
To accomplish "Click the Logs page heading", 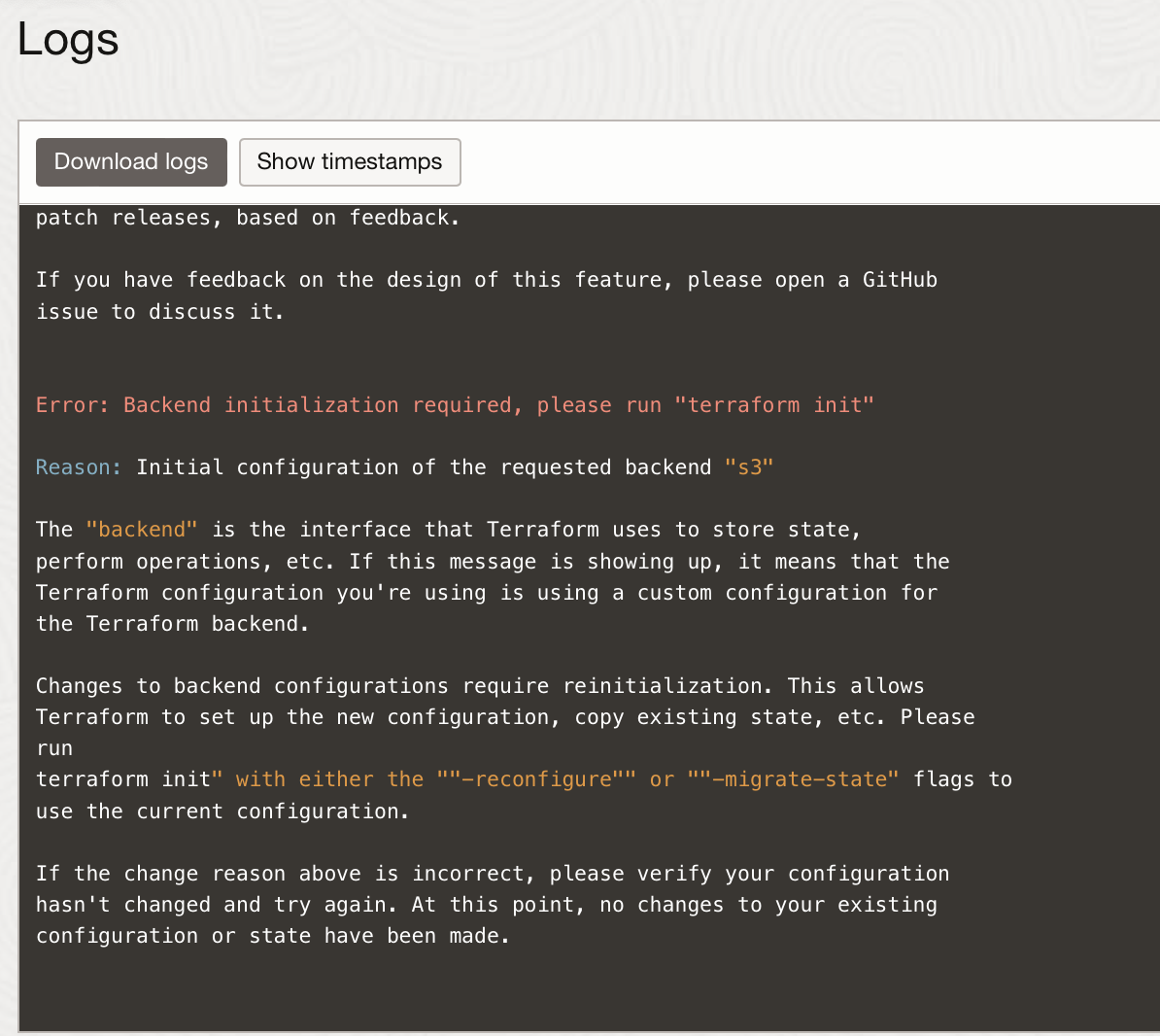I will pos(68,40).
